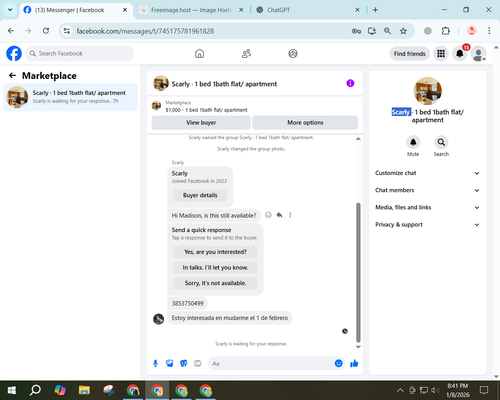This screenshot has width=500, height=400.
Task: Open File Explorer from the taskbar
Action: click(84, 390)
